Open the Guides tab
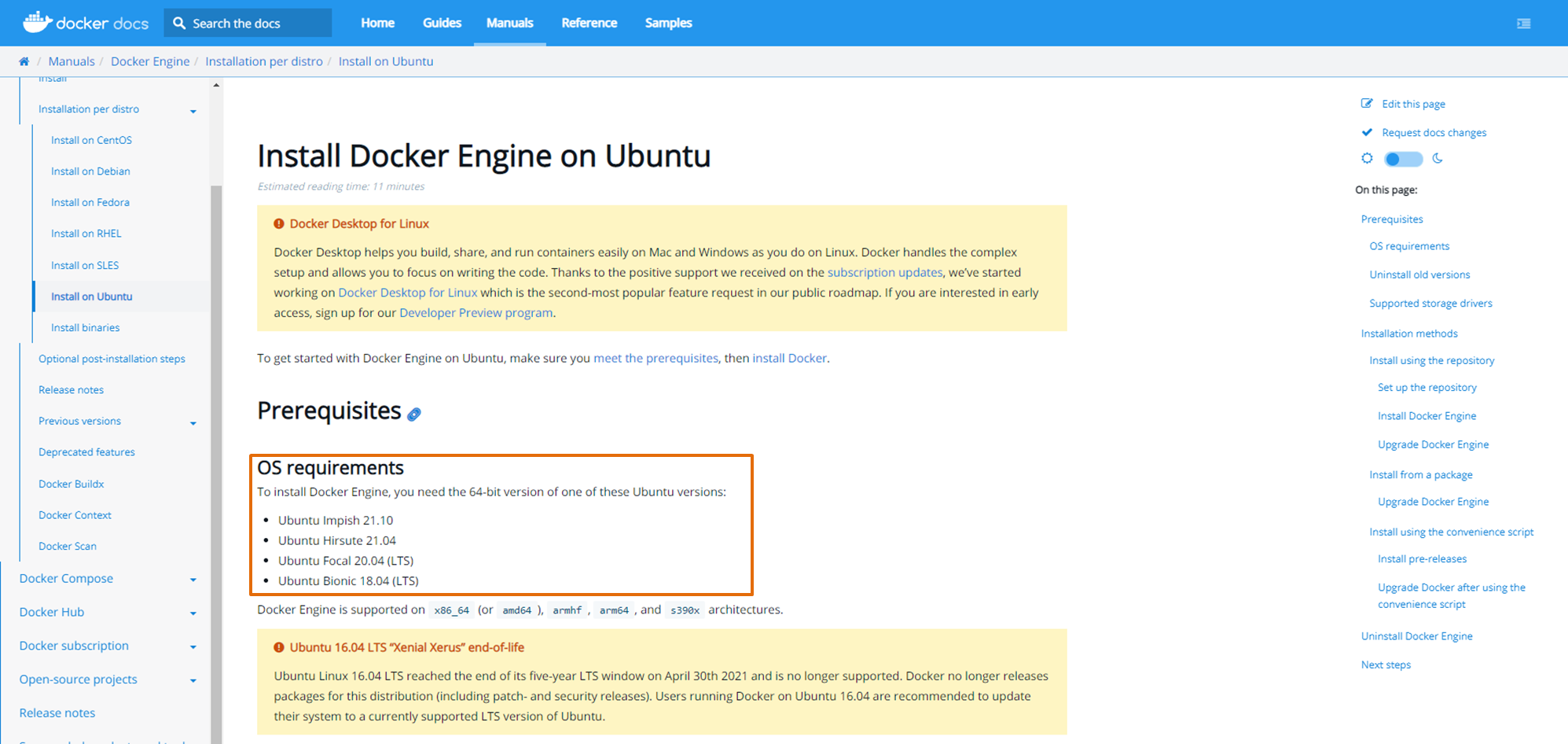 click(442, 23)
